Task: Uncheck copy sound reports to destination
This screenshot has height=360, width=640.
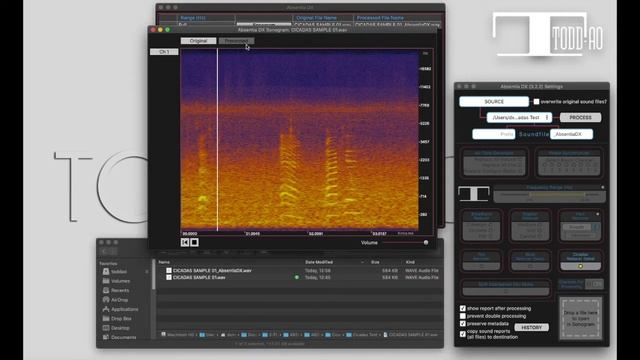Action: pyautogui.click(x=462, y=334)
